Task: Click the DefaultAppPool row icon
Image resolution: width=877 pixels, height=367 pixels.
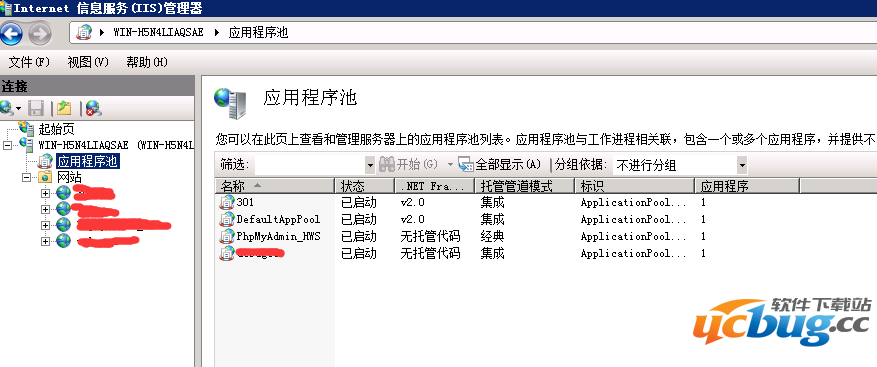Action: pos(227,219)
